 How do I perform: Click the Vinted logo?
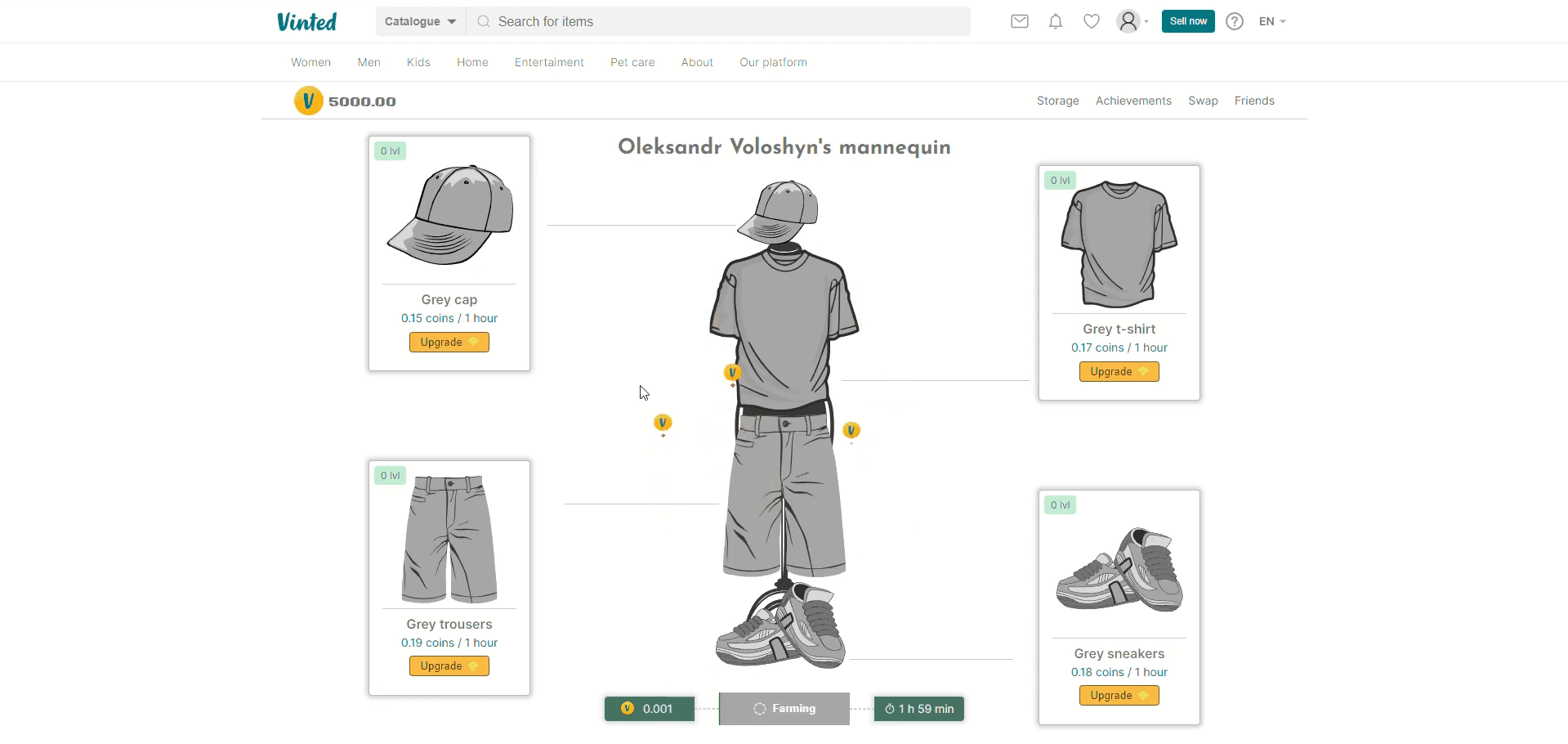[306, 22]
